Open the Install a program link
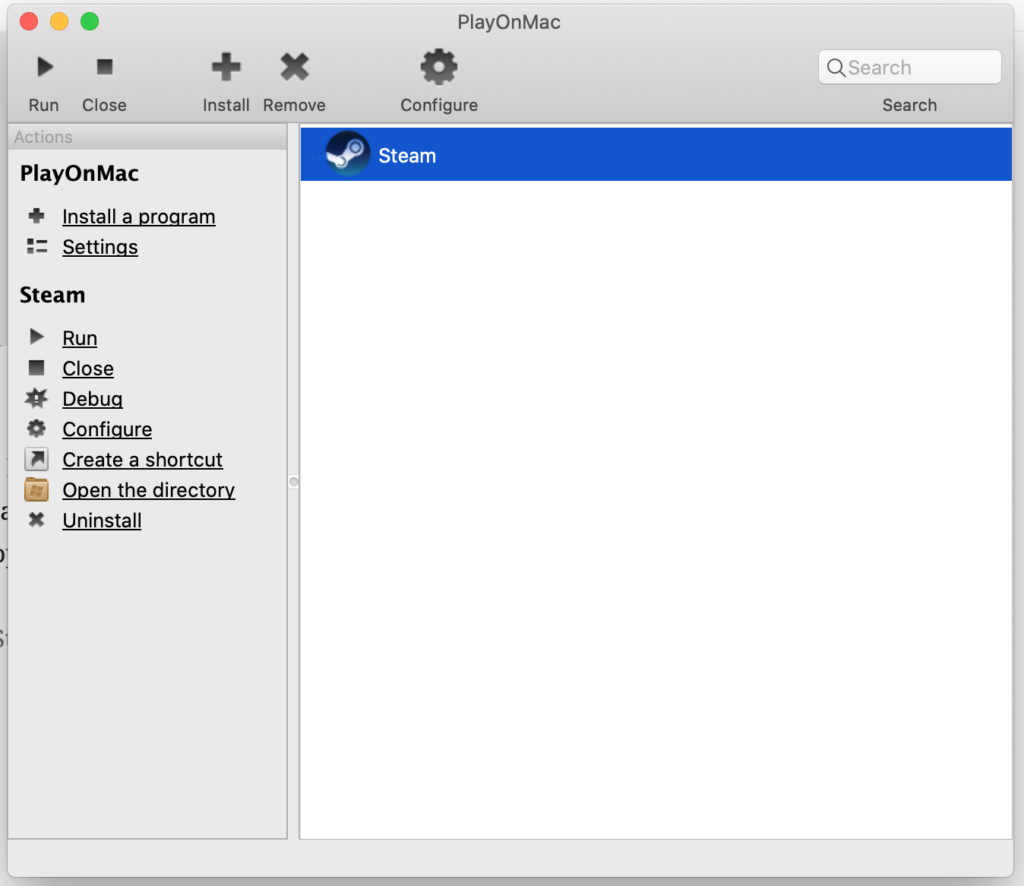Viewport: 1024px width, 886px height. tap(138, 216)
